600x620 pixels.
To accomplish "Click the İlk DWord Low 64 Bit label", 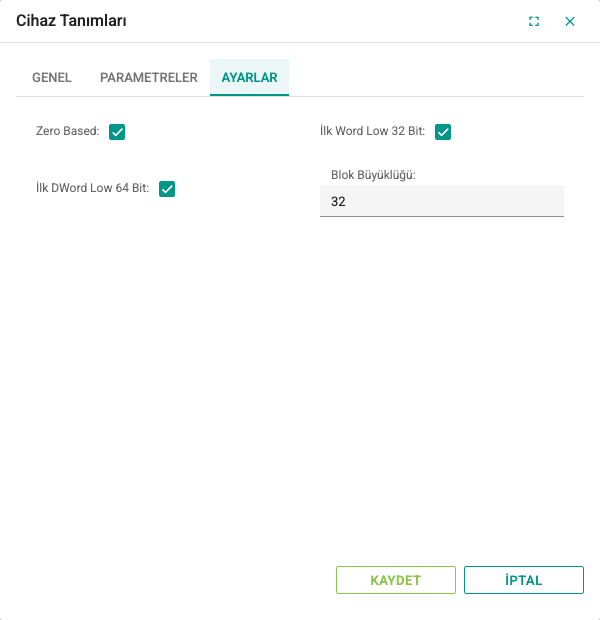I will click(93, 188).
